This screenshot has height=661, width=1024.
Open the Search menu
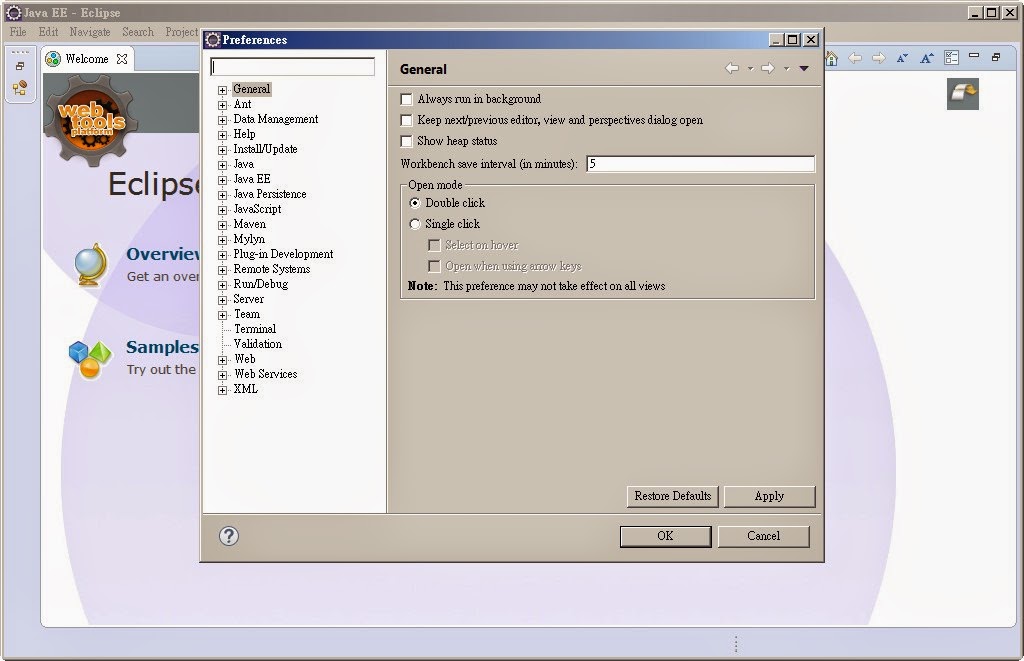click(138, 32)
